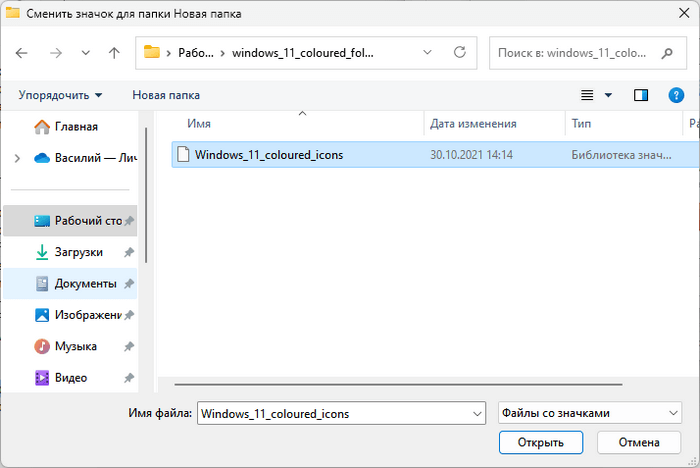Open help with the question mark
Image resolution: width=700 pixels, height=468 pixels.
pos(676,95)
